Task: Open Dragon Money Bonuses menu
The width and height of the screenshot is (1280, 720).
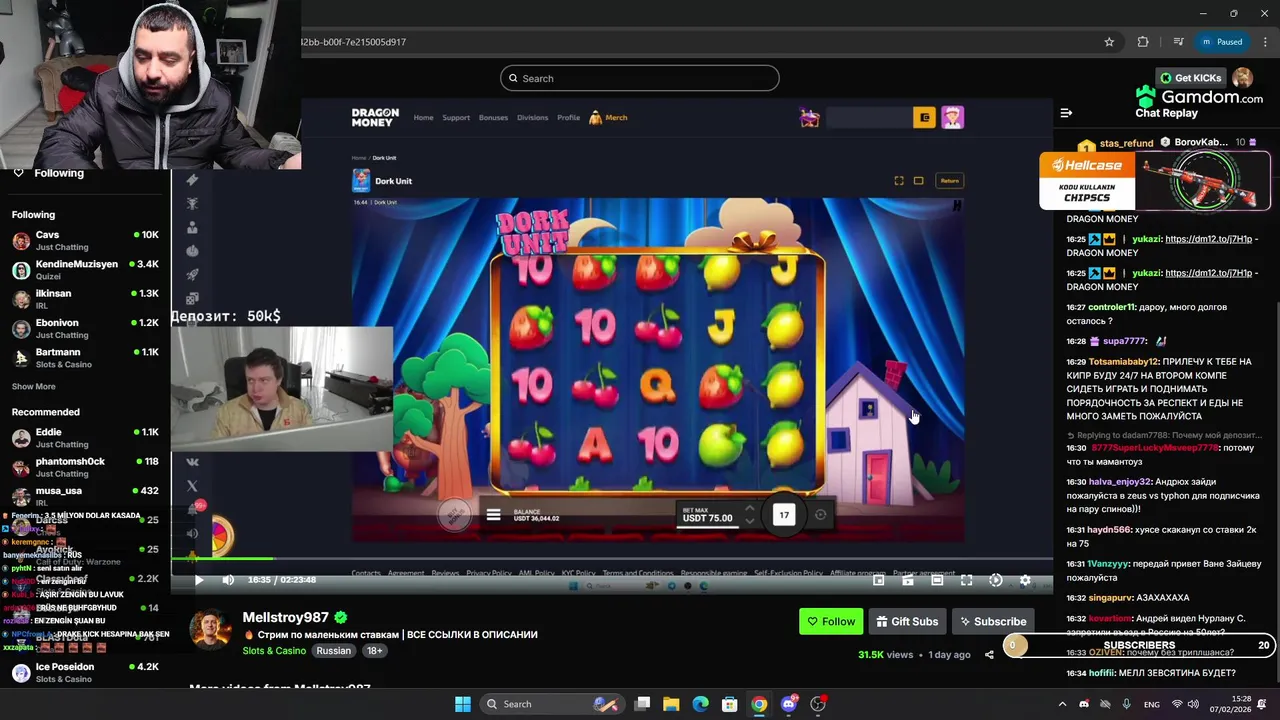Action: tap(493, 118)
